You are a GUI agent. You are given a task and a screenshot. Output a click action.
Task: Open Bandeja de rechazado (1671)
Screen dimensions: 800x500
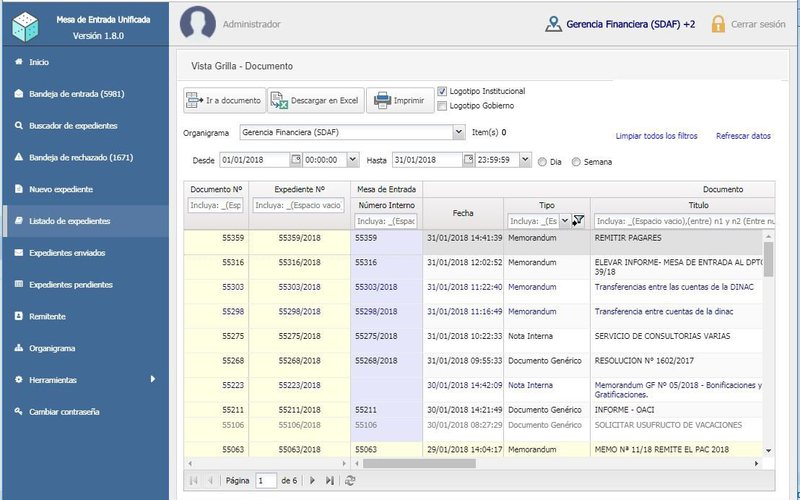81,158
